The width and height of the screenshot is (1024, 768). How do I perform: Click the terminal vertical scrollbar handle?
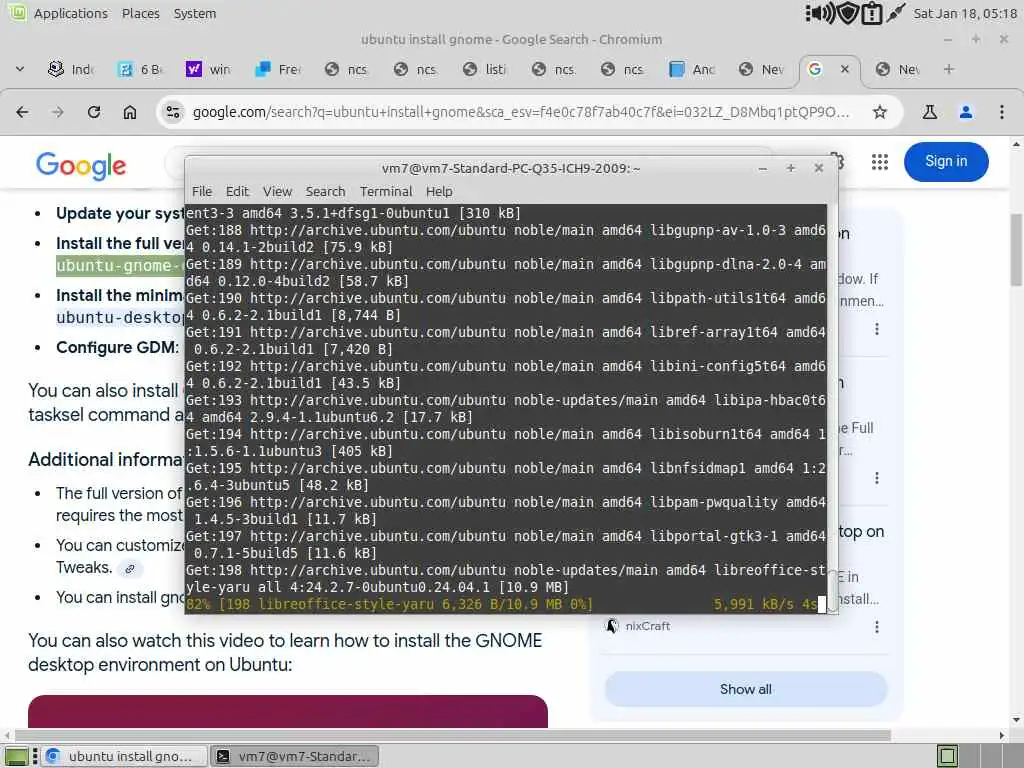(x=833, y=591)
